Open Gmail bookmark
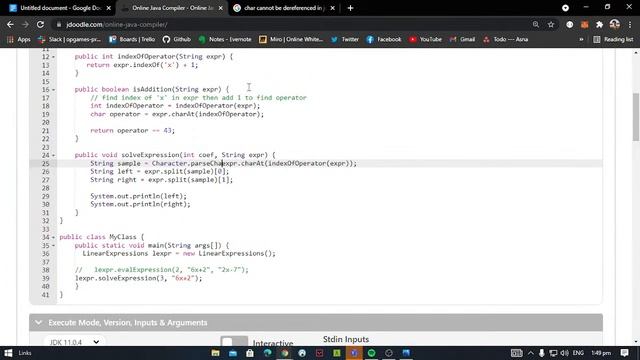The image size is (640, 360). [x=462, y=39]
